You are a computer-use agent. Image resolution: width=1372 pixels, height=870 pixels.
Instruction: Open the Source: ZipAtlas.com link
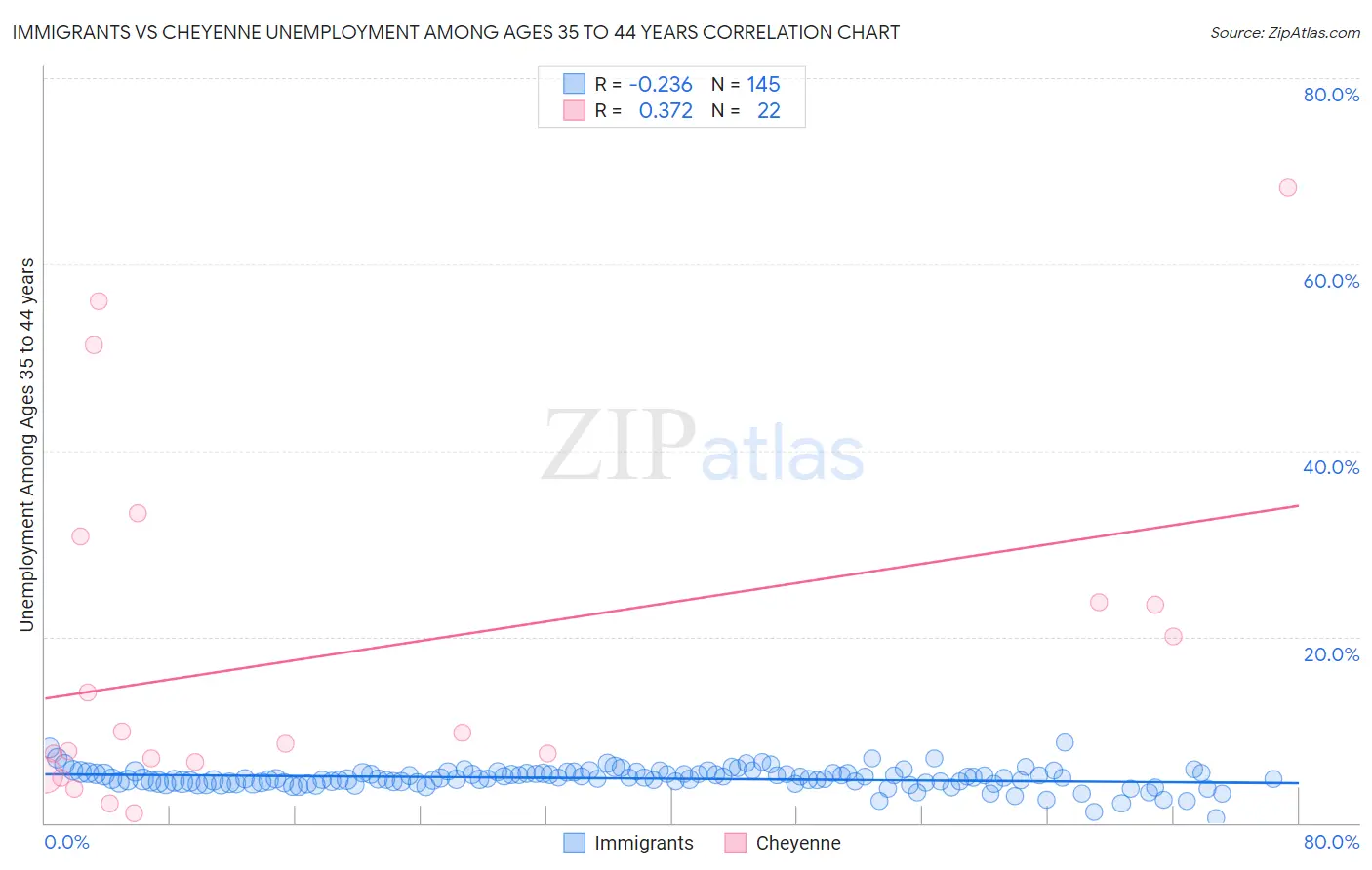pos(1285,32)
